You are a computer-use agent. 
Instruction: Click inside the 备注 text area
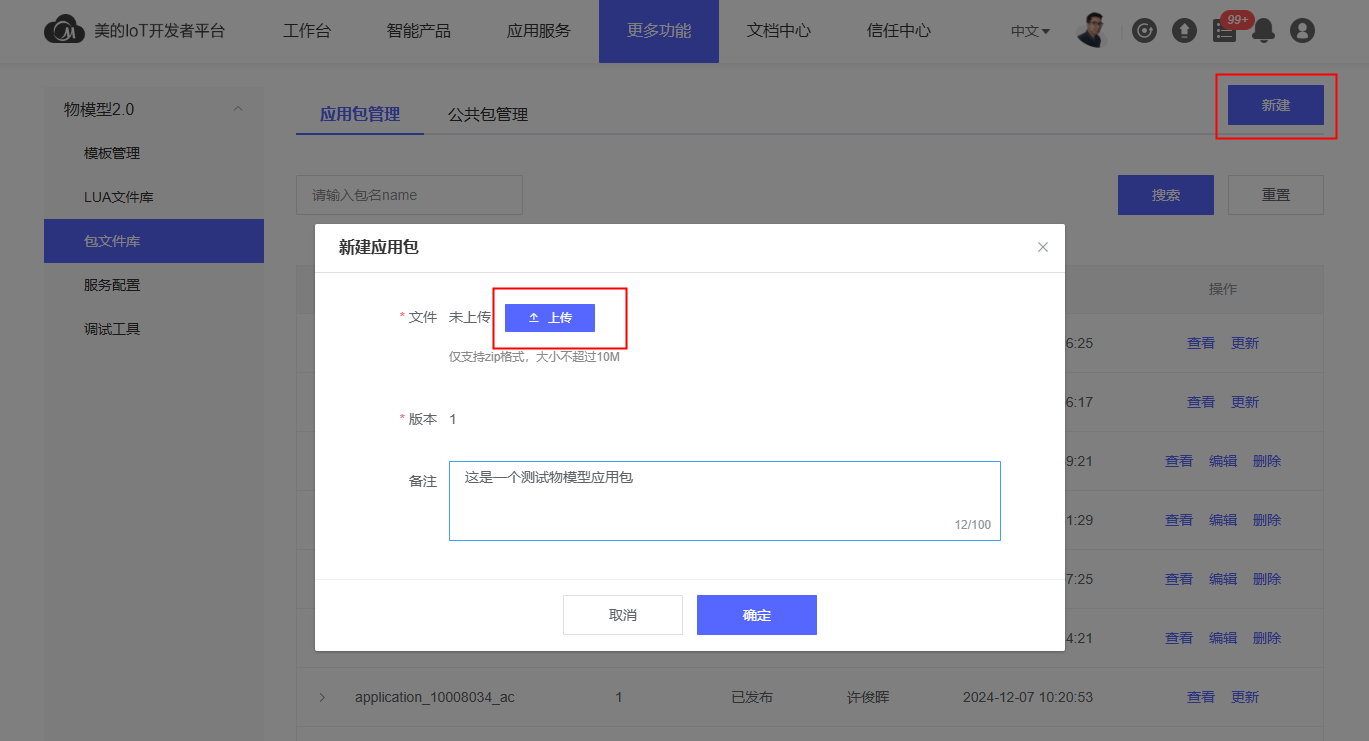coord(725,501)
